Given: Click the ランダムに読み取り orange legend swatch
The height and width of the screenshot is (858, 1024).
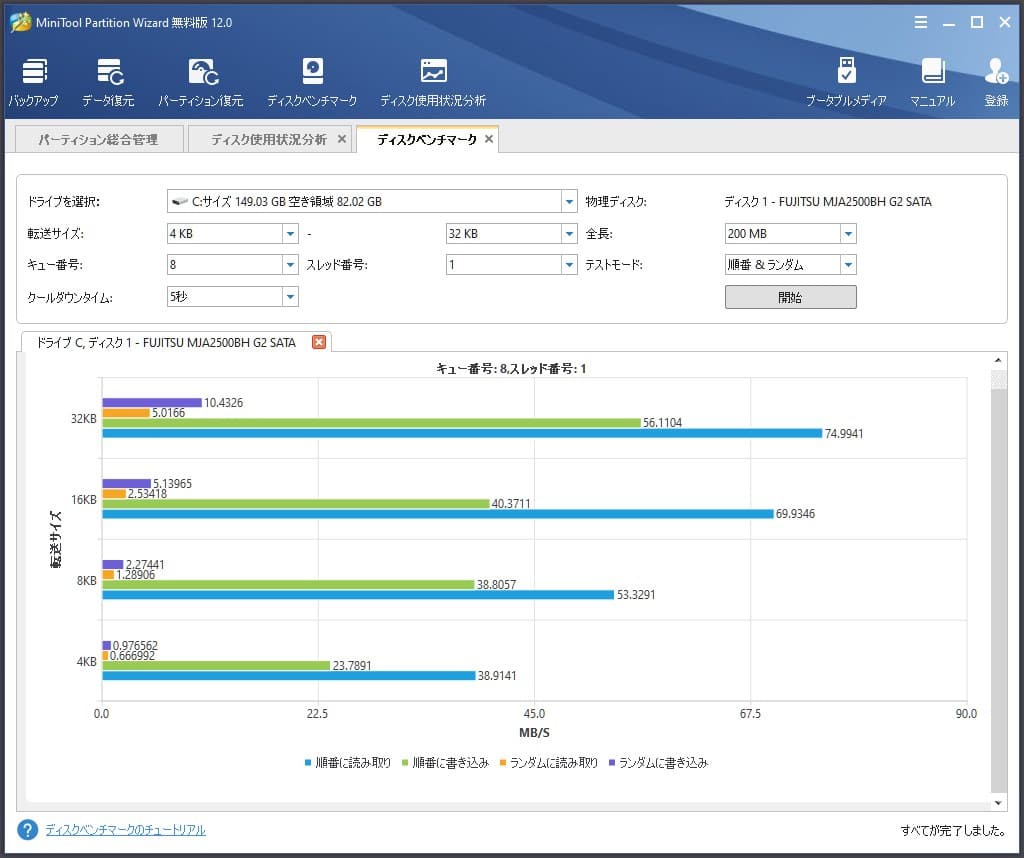Looking at the screenshot, I should pos(502,763).
